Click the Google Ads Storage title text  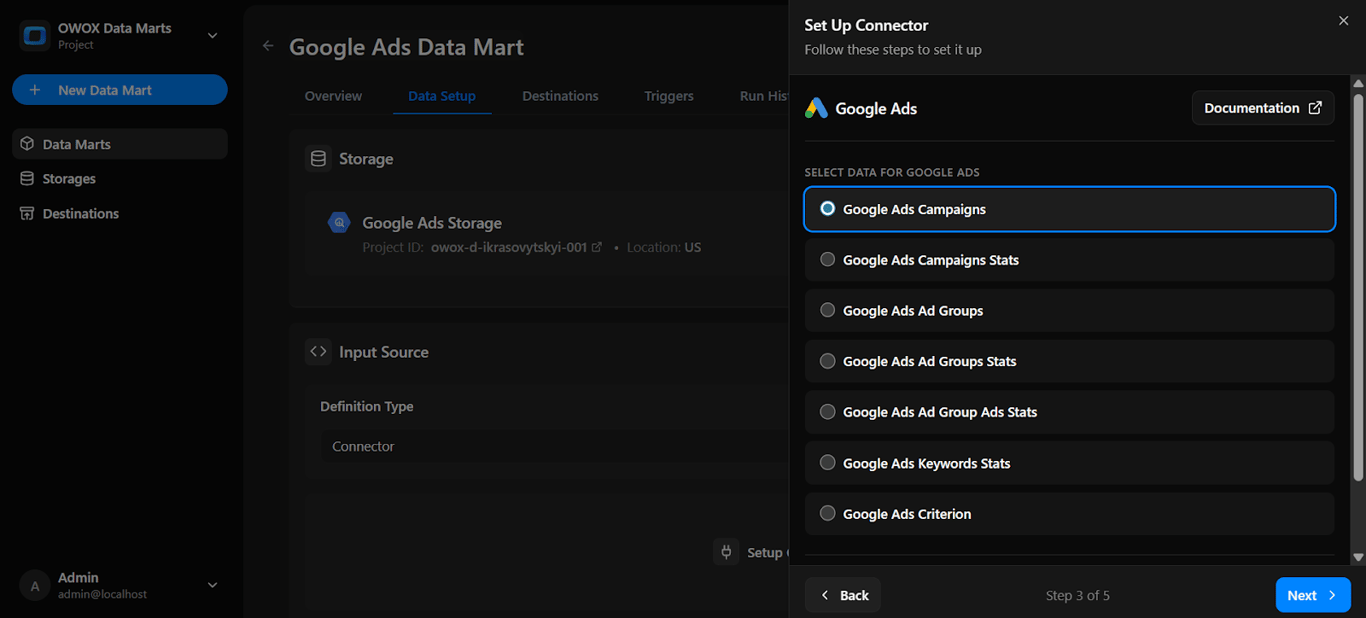432,223
